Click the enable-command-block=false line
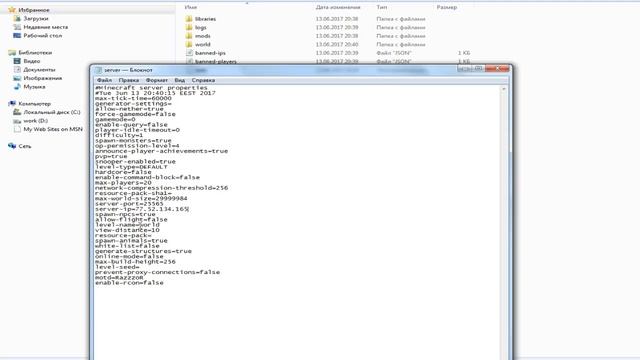Screen dimensions: 640x360 click(147, 177)
